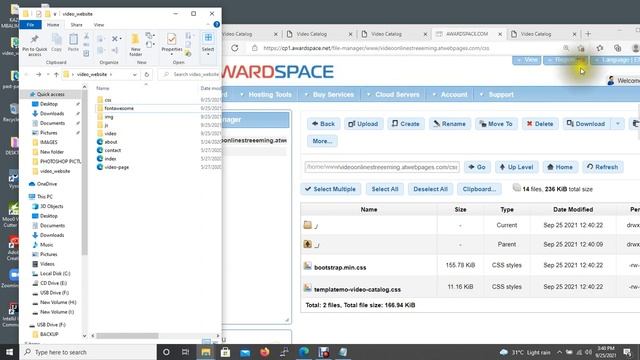Click Explorer refresh button next to address bar

point(147,74)
